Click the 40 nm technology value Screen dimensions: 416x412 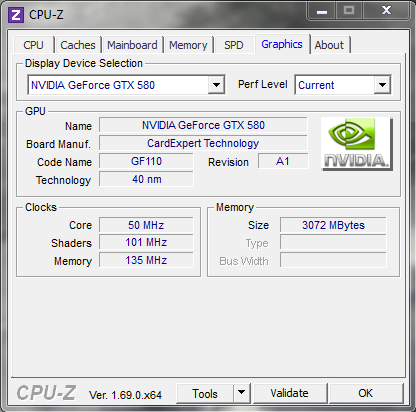[146, 179]
